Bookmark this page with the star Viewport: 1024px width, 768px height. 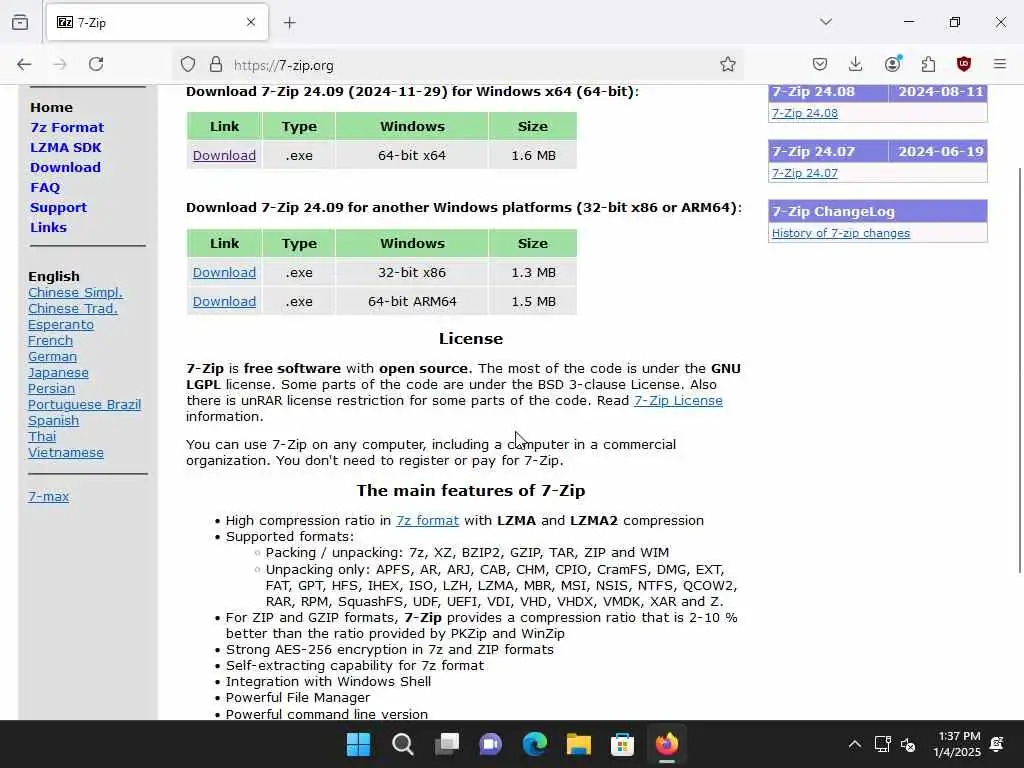pyautogui.click(x=728, y=64)
